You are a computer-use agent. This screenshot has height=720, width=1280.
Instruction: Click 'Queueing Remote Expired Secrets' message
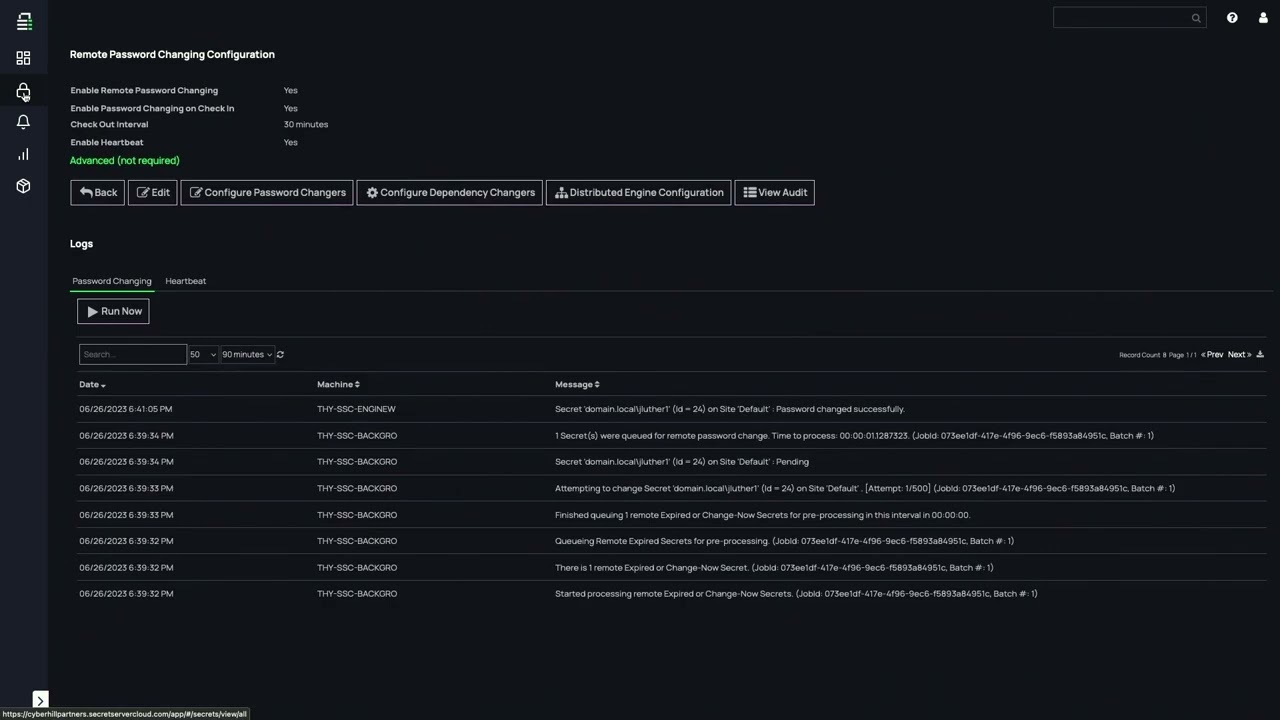[x=784, y=541]
